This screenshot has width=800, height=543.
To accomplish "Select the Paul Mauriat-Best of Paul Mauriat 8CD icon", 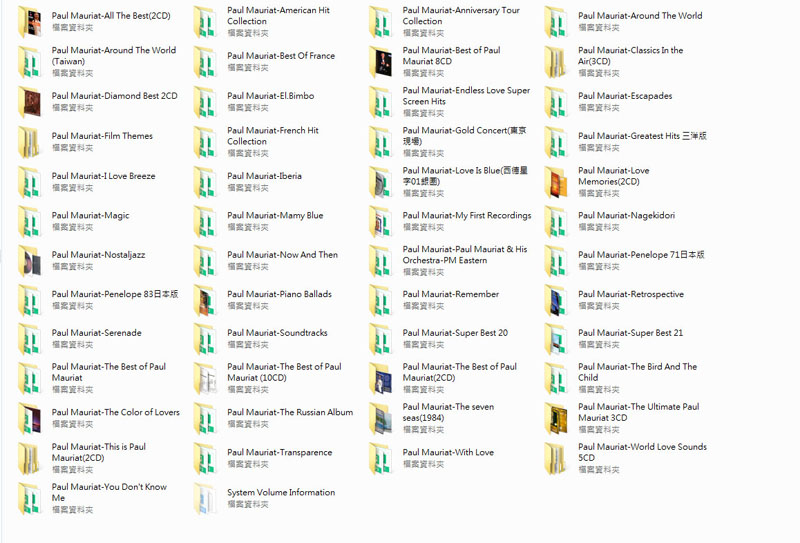I will pos(382,62).
